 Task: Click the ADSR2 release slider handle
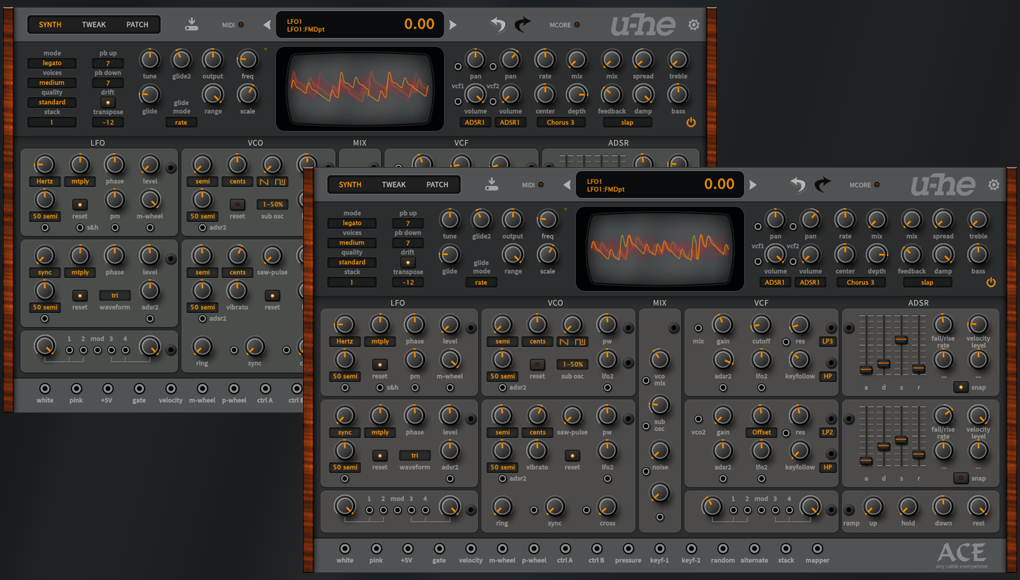(x=919, y=455)
